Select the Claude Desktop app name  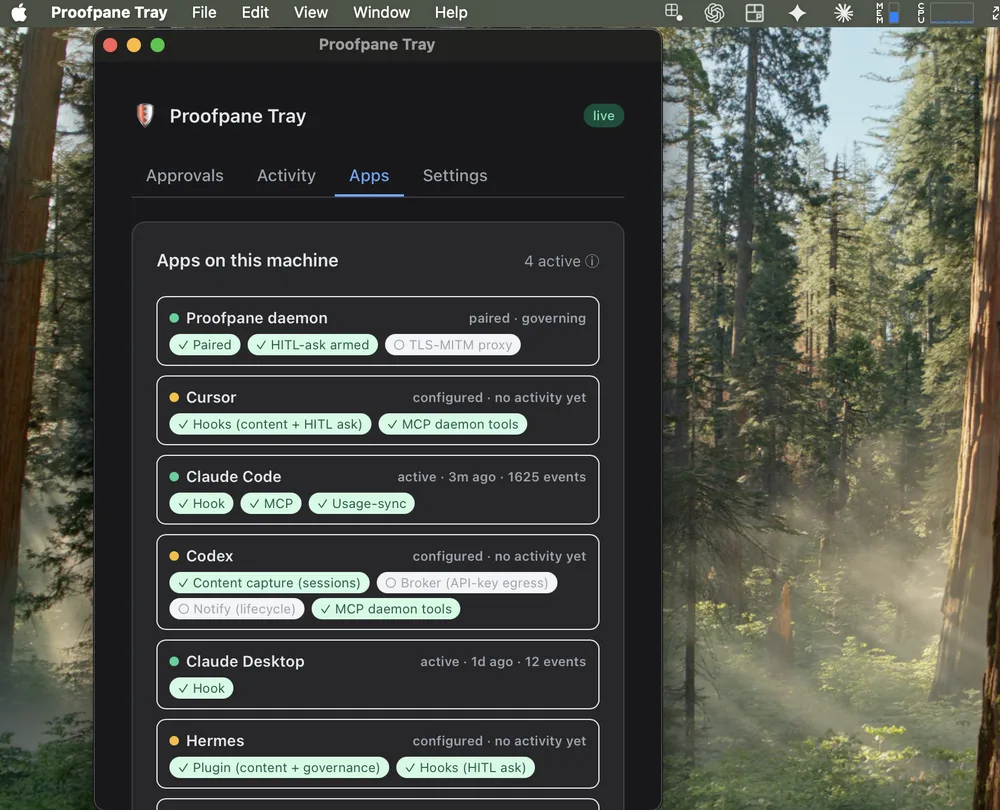245,661
